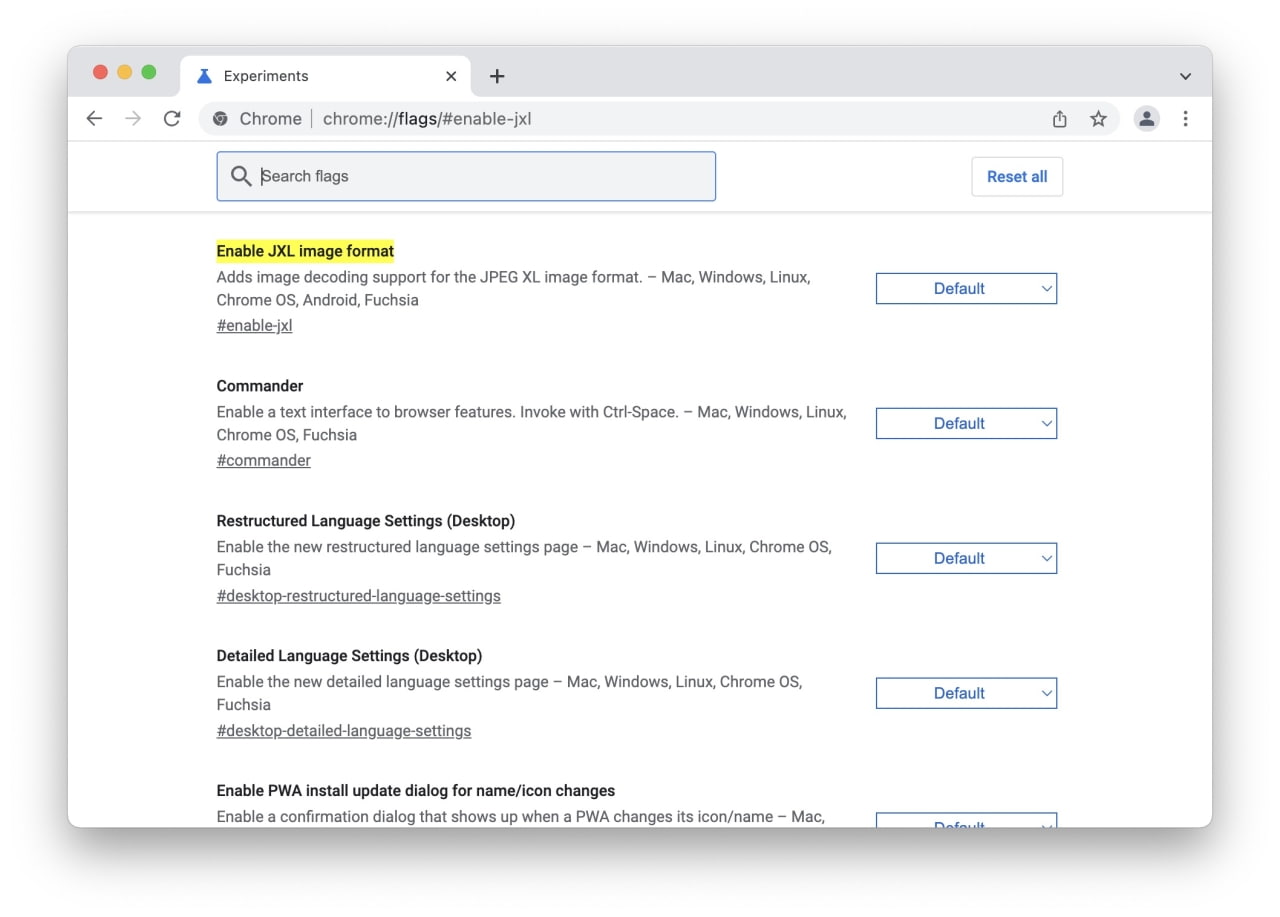Select the Experiments tab
The image size is (1280, 917).
click(280, 75)
